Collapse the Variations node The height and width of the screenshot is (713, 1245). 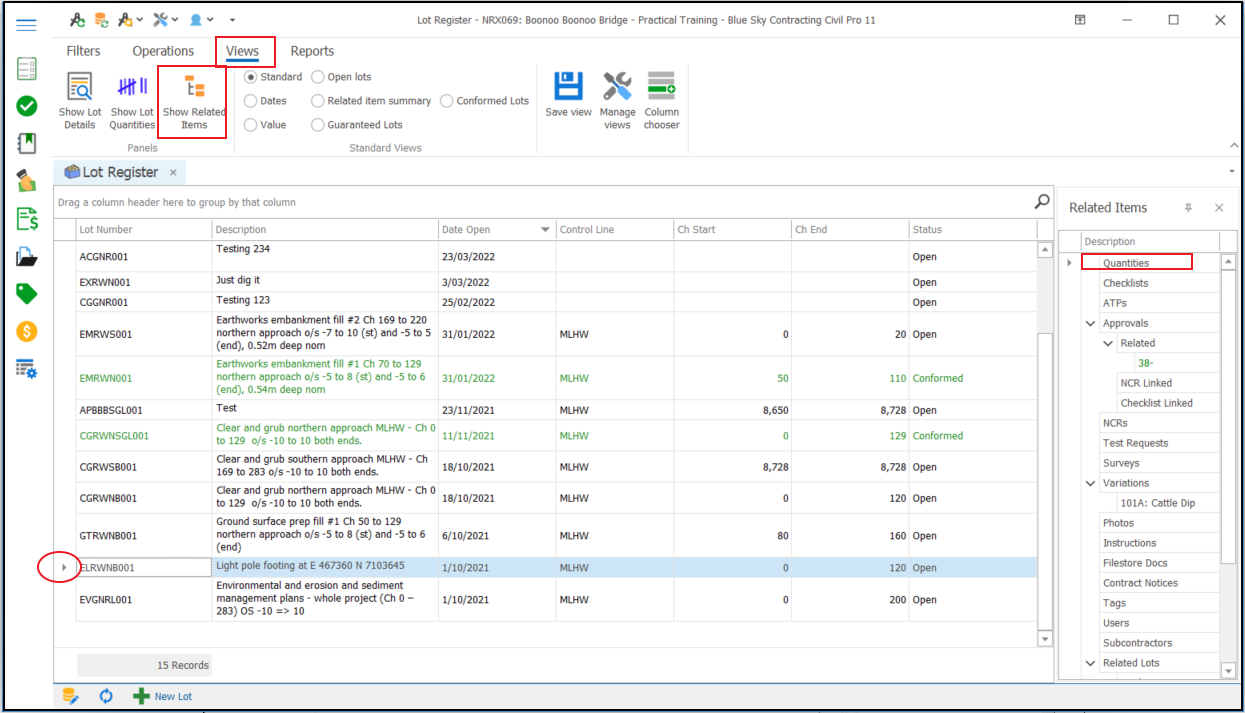(1091, 483)
